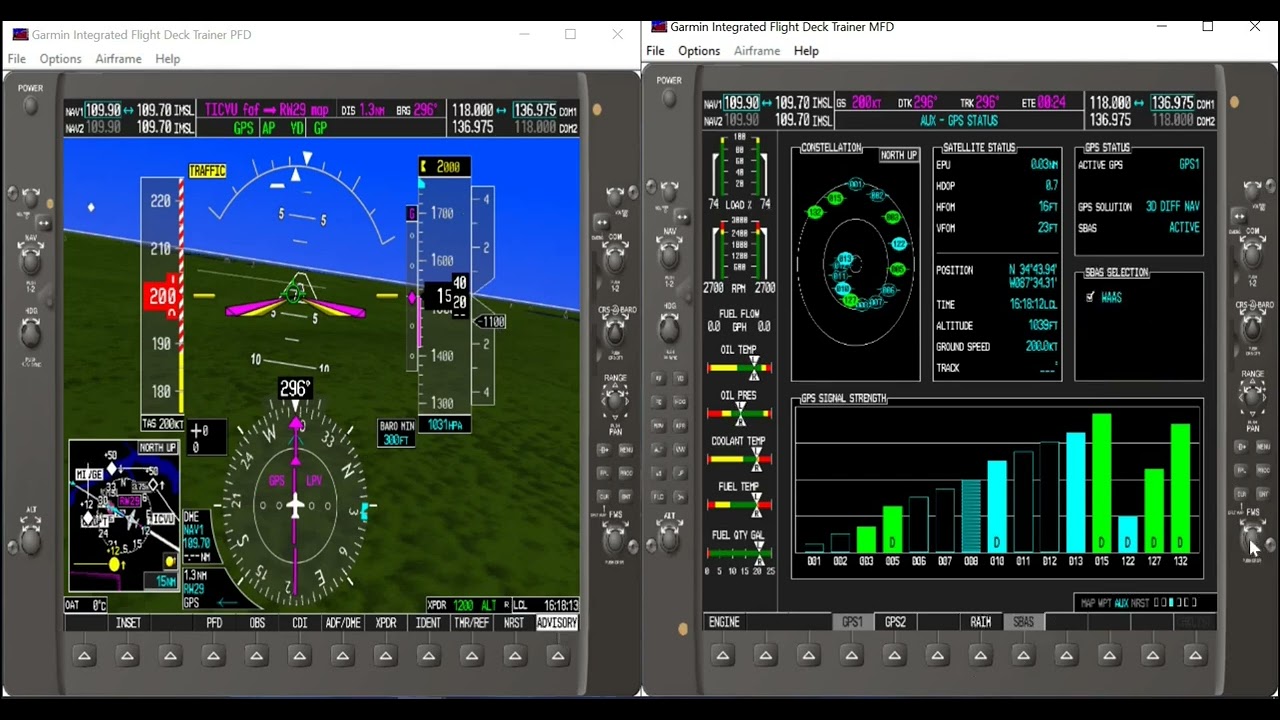The width and height of the screenshot is (1280, 720).
Task: Open the Help menu in the MFD window
Action: point(806,51)
